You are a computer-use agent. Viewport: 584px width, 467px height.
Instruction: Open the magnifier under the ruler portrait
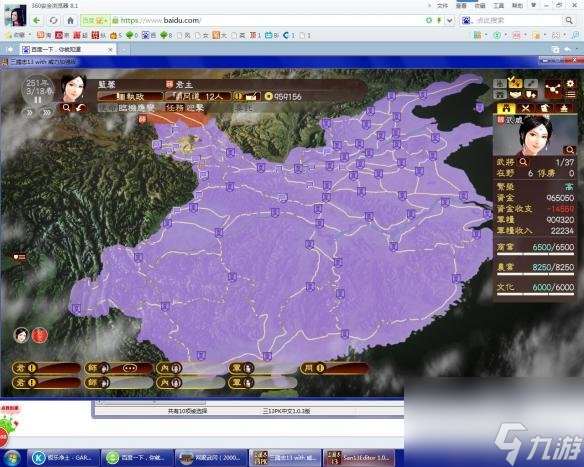click(66, 108)
